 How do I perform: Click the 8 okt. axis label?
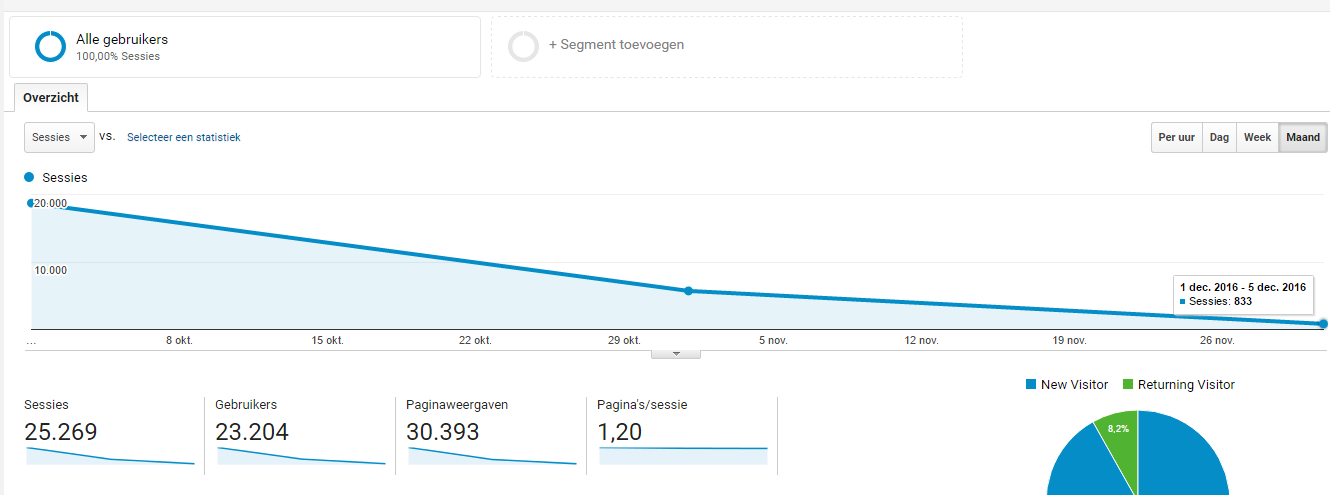[x=179, y=341]
